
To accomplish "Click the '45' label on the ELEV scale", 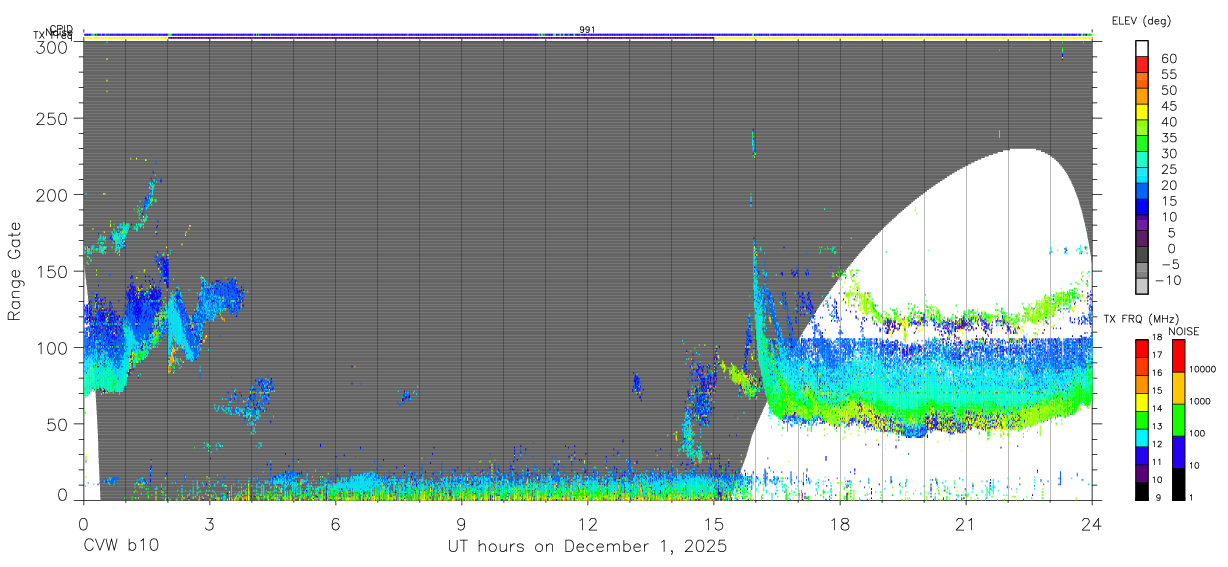I will point(1168,106).
